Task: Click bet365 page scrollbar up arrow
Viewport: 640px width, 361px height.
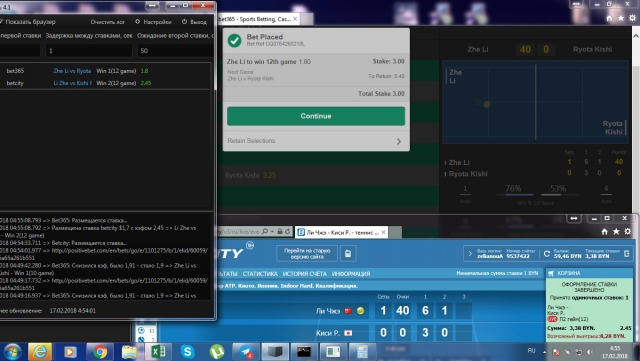Action: (636, 36)
